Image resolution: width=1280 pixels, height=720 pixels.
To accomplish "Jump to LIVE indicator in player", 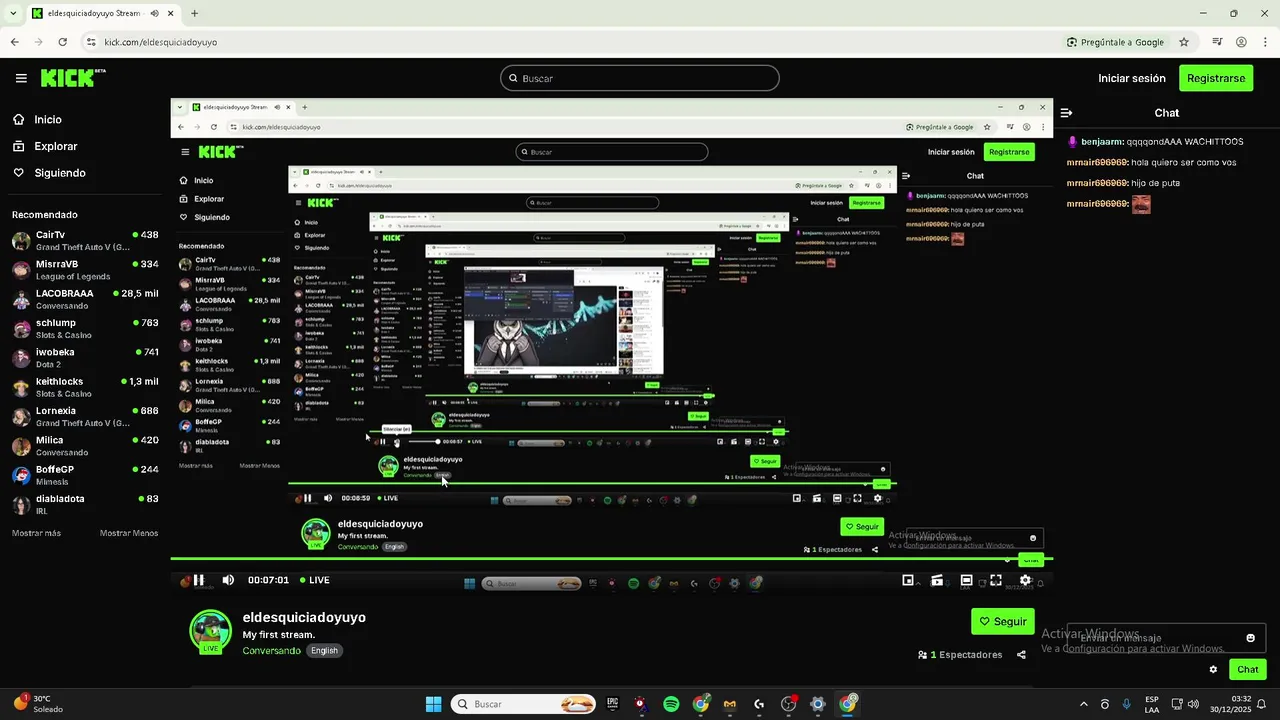I will pyautogui.click(x=313, y=580).
